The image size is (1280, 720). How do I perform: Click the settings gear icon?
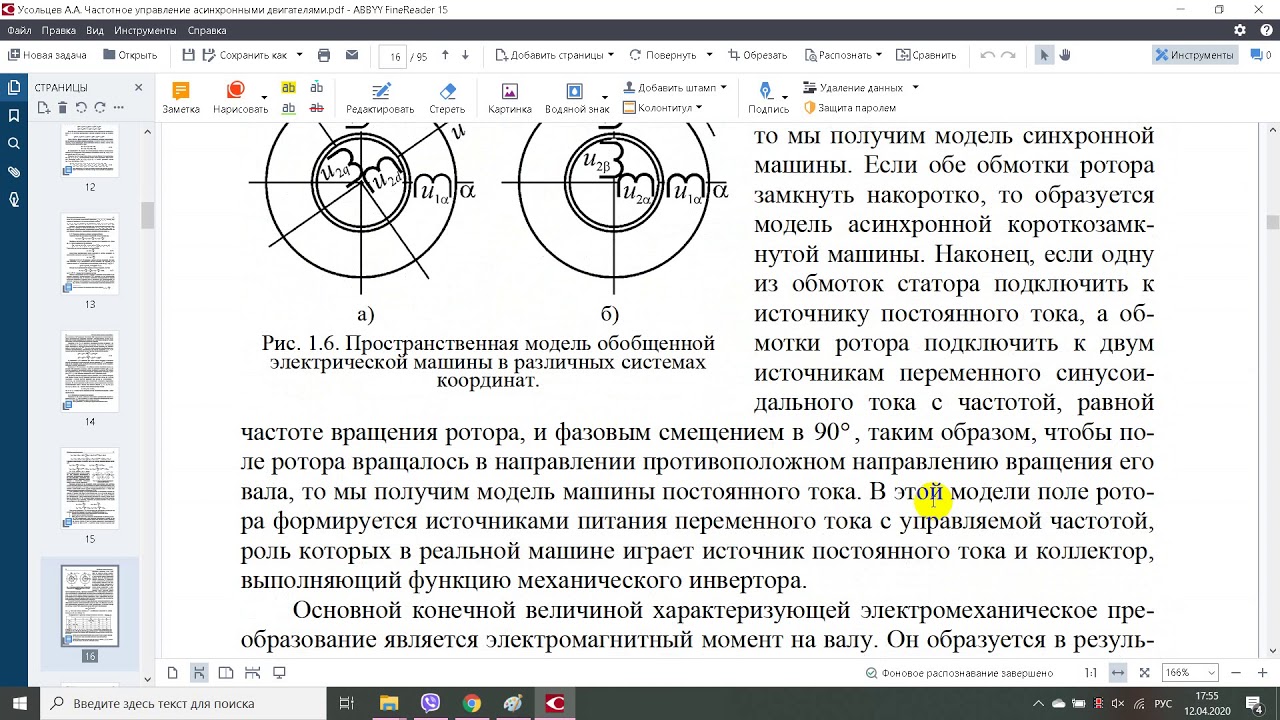[x=1240, y=30]
